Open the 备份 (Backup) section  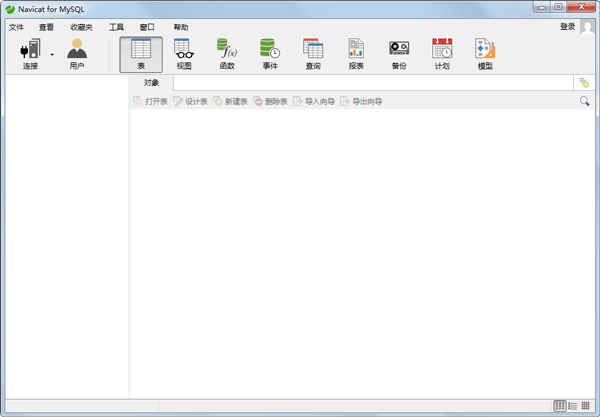(399, 54)
